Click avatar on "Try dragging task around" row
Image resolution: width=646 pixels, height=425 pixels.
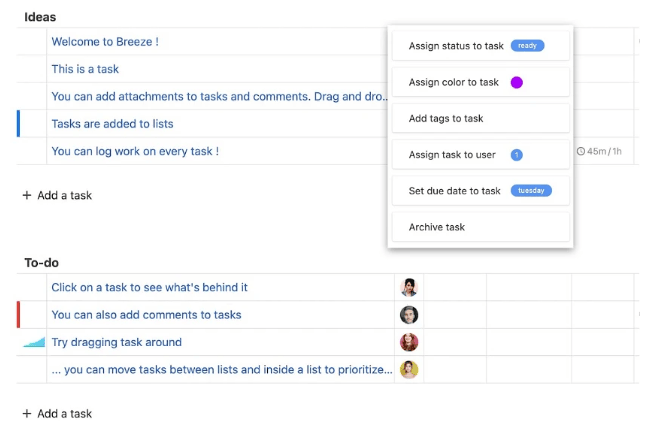click(x=408, y=342)
